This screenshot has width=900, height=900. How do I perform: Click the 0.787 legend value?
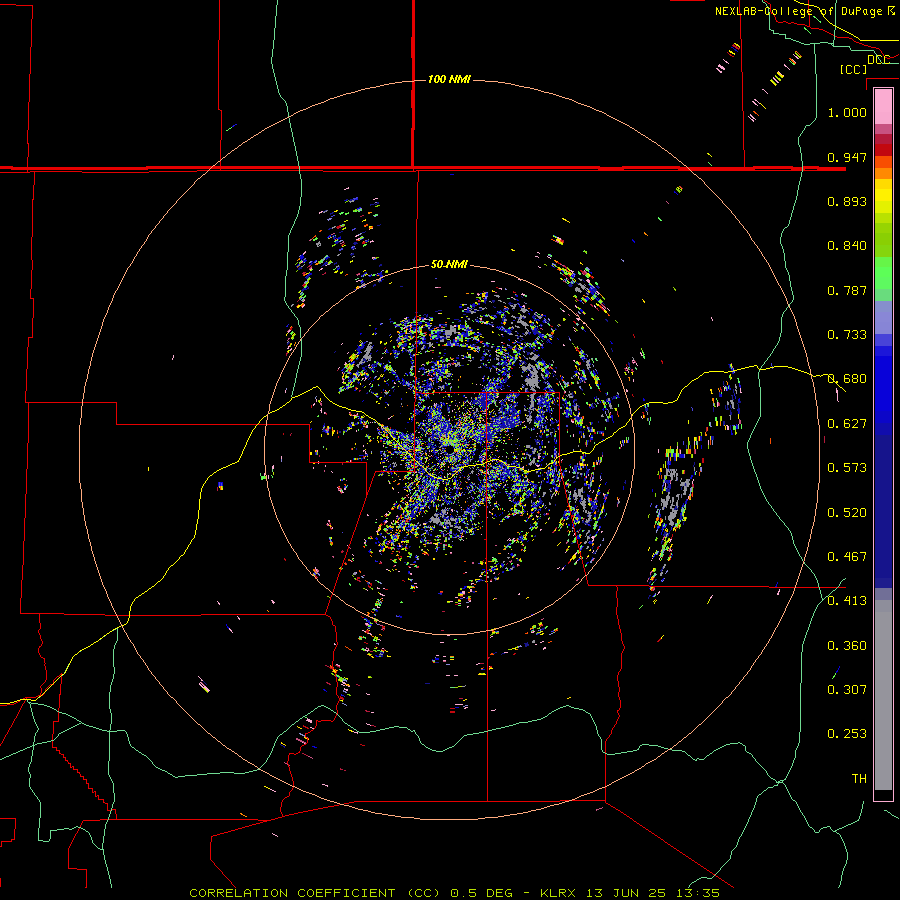847,290
